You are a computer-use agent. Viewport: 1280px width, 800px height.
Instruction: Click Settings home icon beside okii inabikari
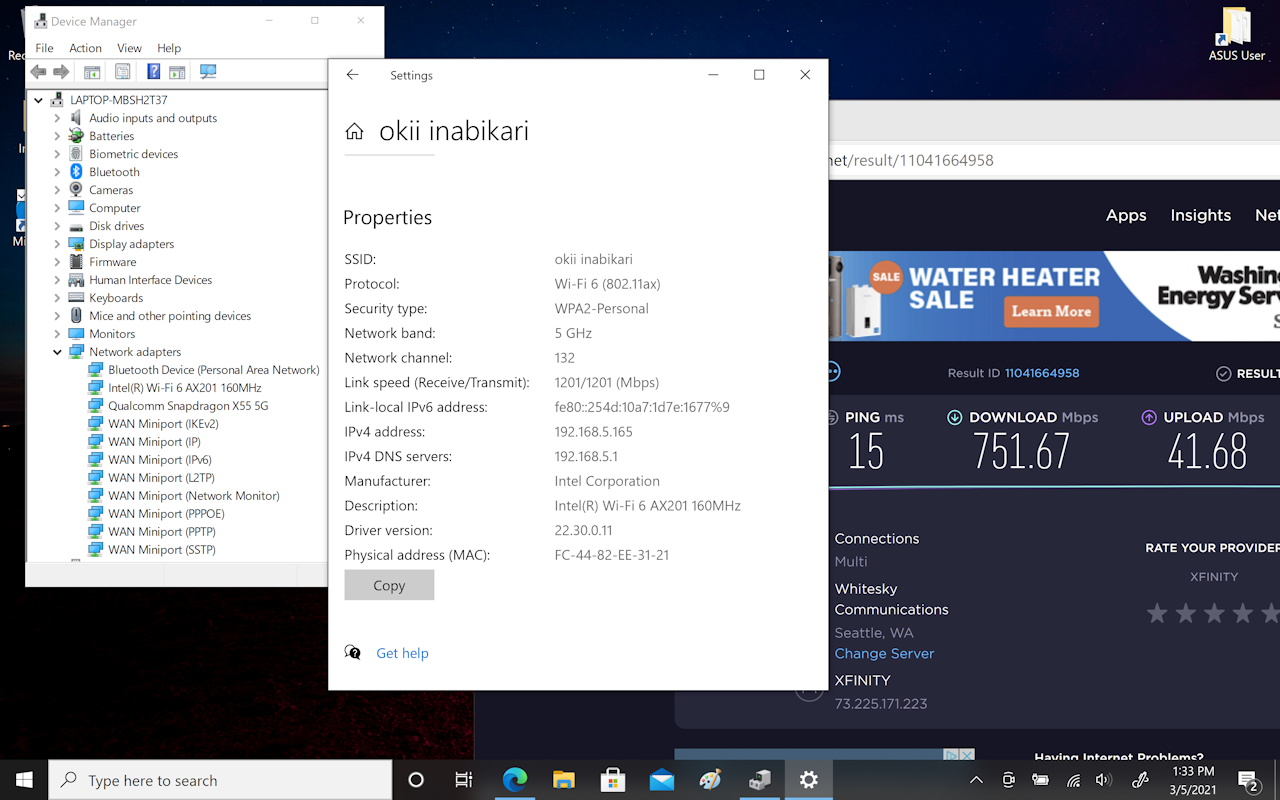coord(354,131)
